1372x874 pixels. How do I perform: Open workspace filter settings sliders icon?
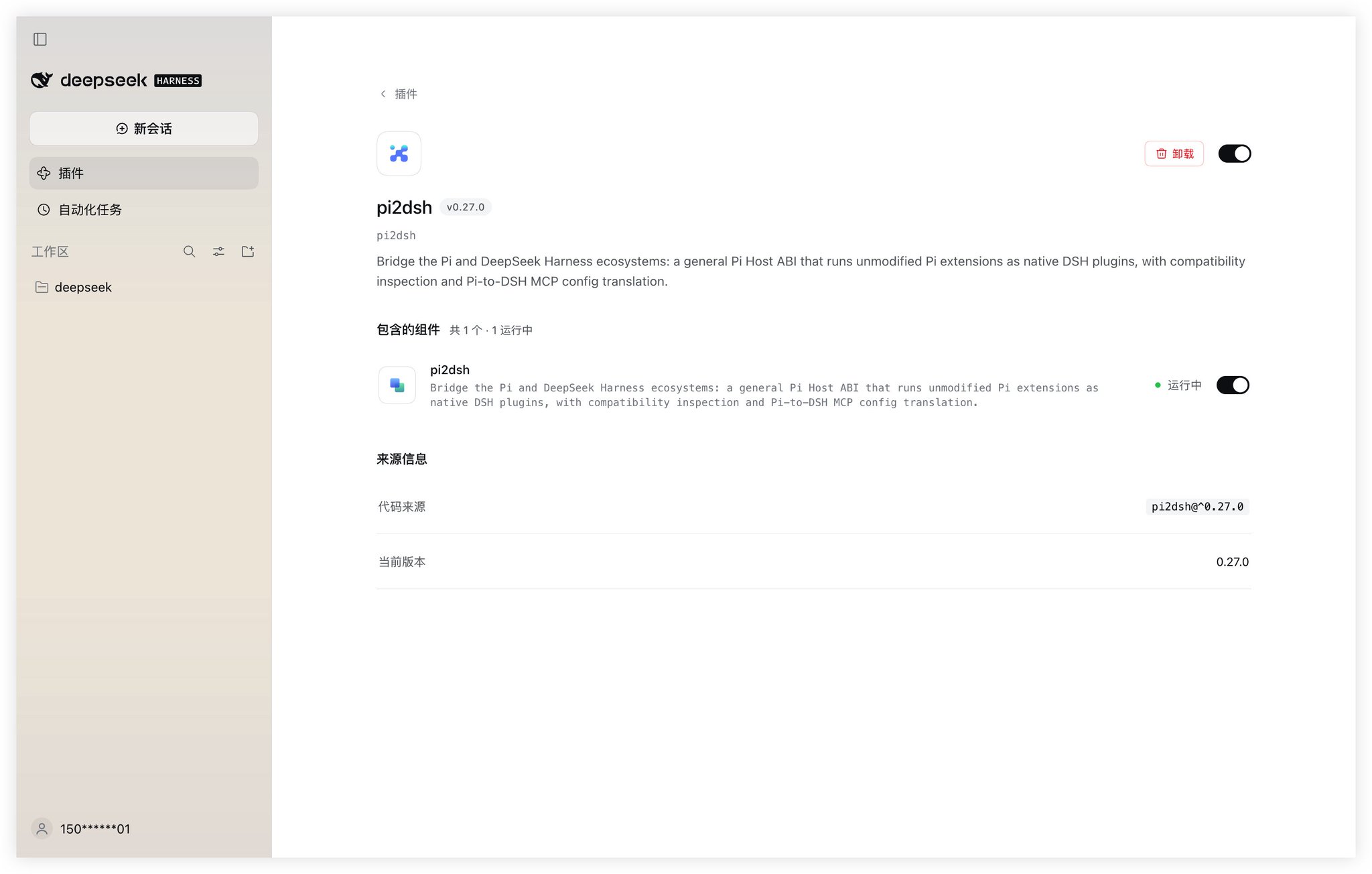click(x=218, y=251)
